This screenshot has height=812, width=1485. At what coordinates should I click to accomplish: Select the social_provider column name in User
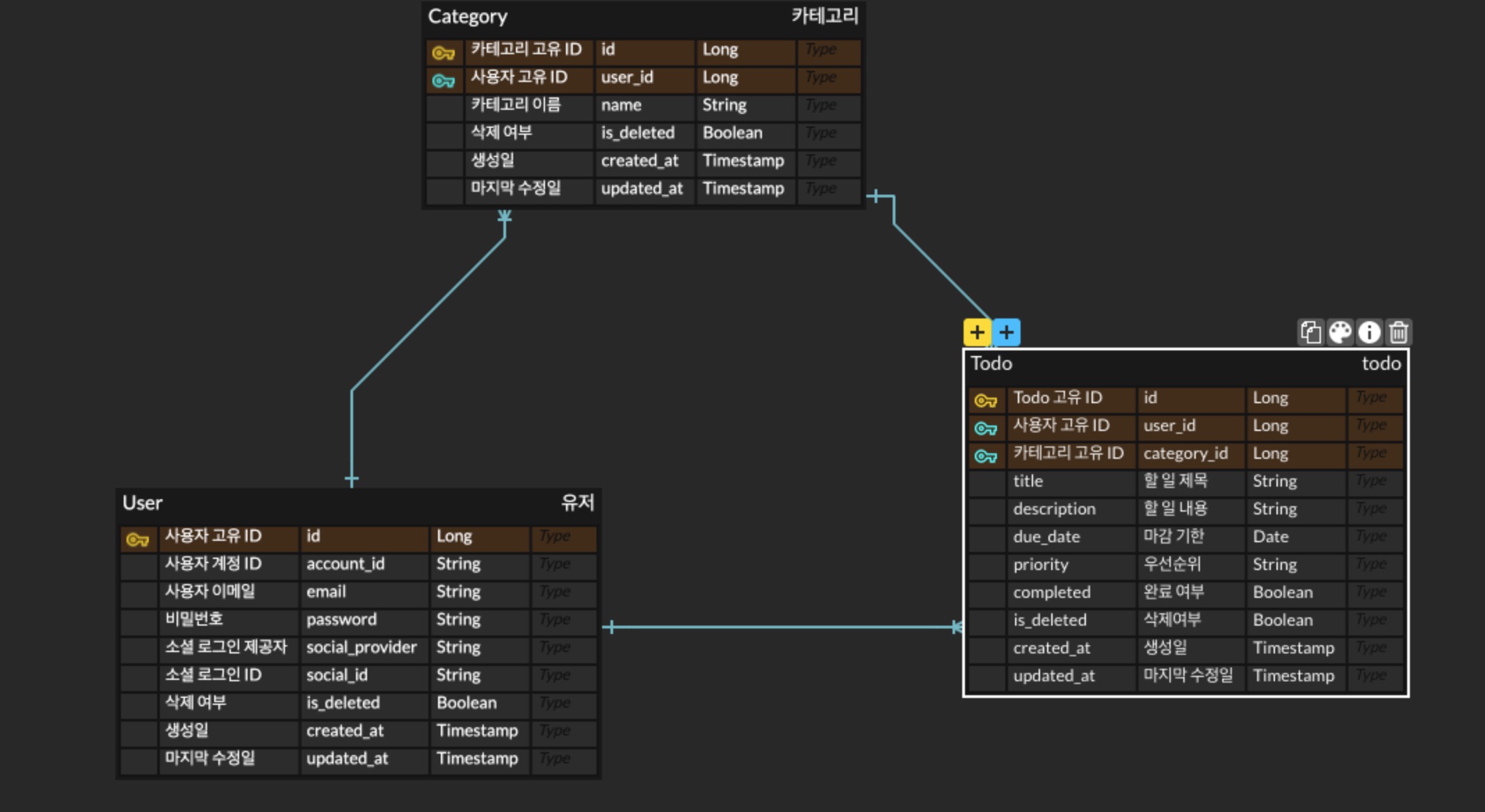click(x=362, y=647)
